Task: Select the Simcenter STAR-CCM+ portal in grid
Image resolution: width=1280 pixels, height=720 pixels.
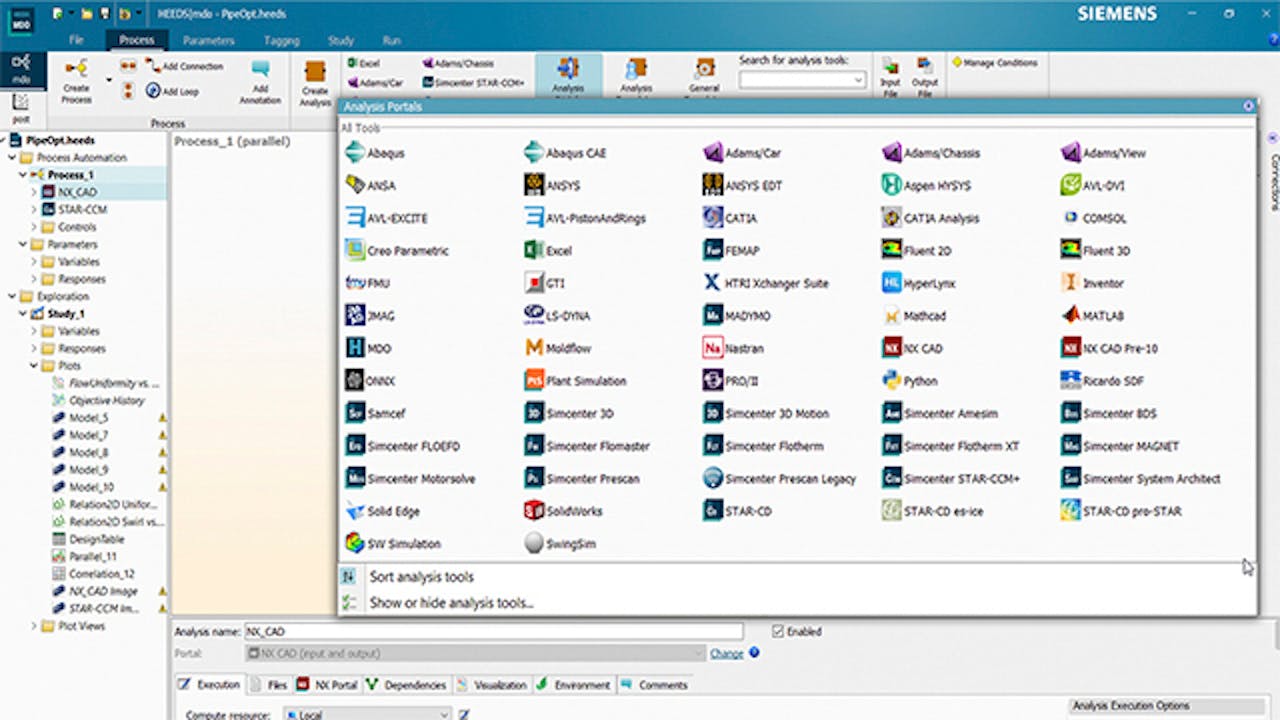Action: pos(950,479)
